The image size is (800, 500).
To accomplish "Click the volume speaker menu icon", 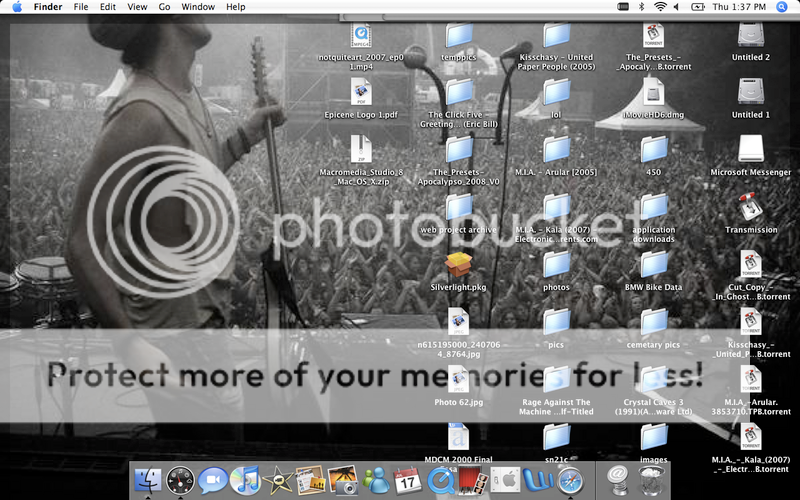I will [x=677, y=7].
